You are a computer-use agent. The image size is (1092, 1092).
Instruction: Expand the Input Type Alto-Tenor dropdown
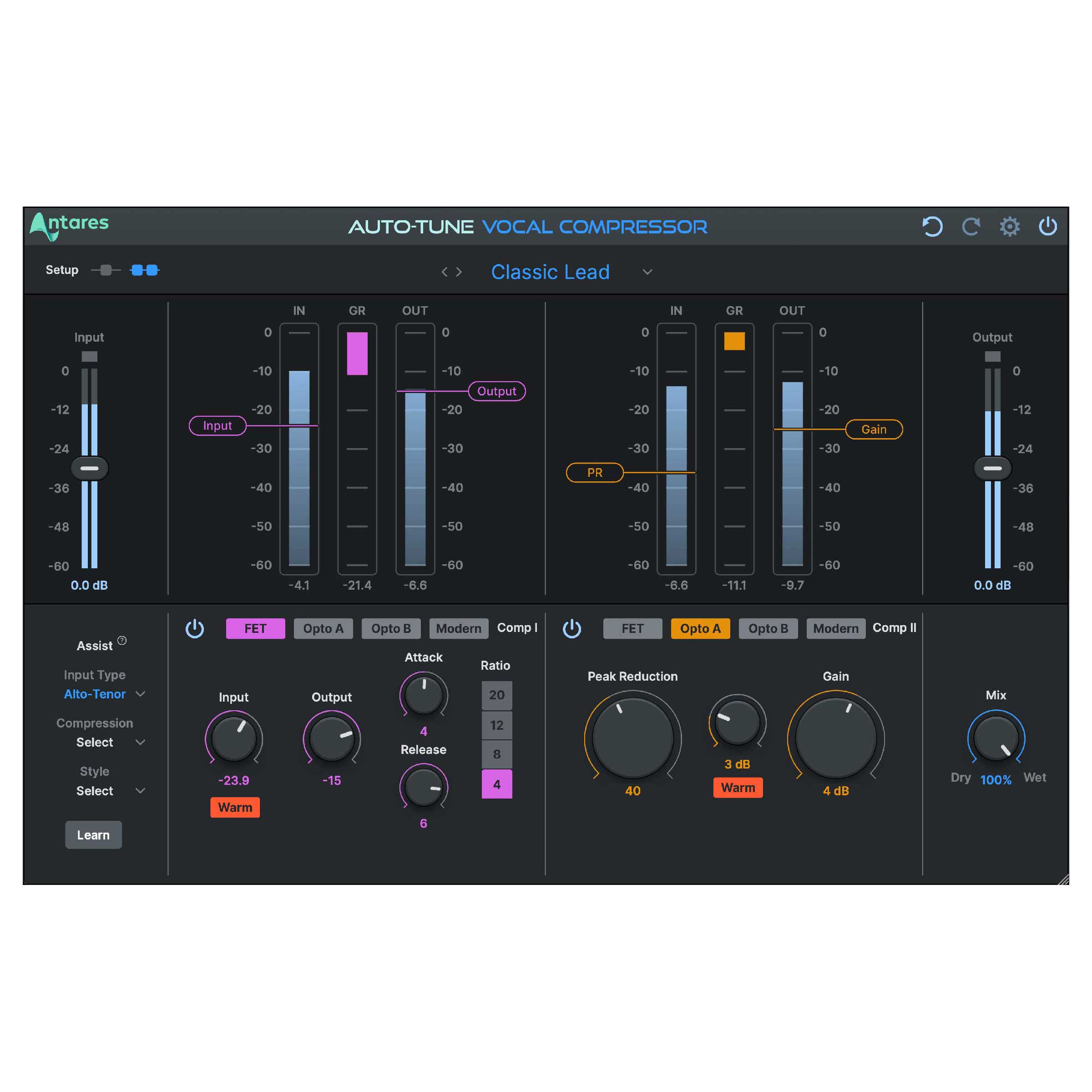pos(141,694)
